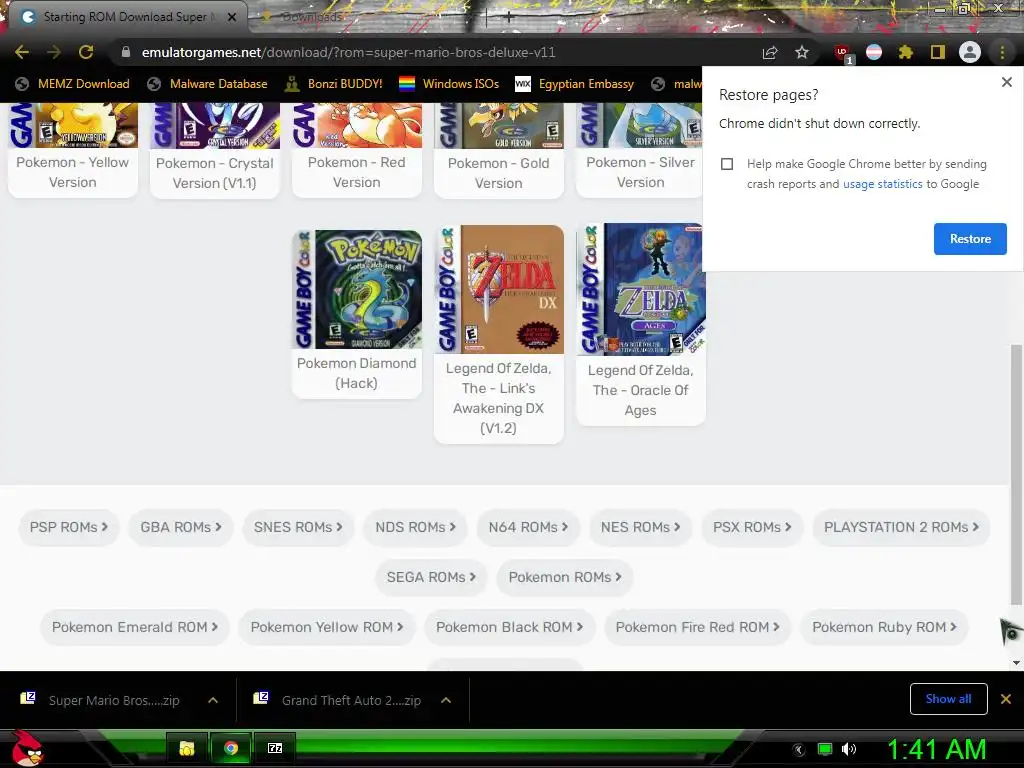Browse Pokemon ROMs category
The height and width of the screenshot is (768, 1024).
click(x=565, y=577)
